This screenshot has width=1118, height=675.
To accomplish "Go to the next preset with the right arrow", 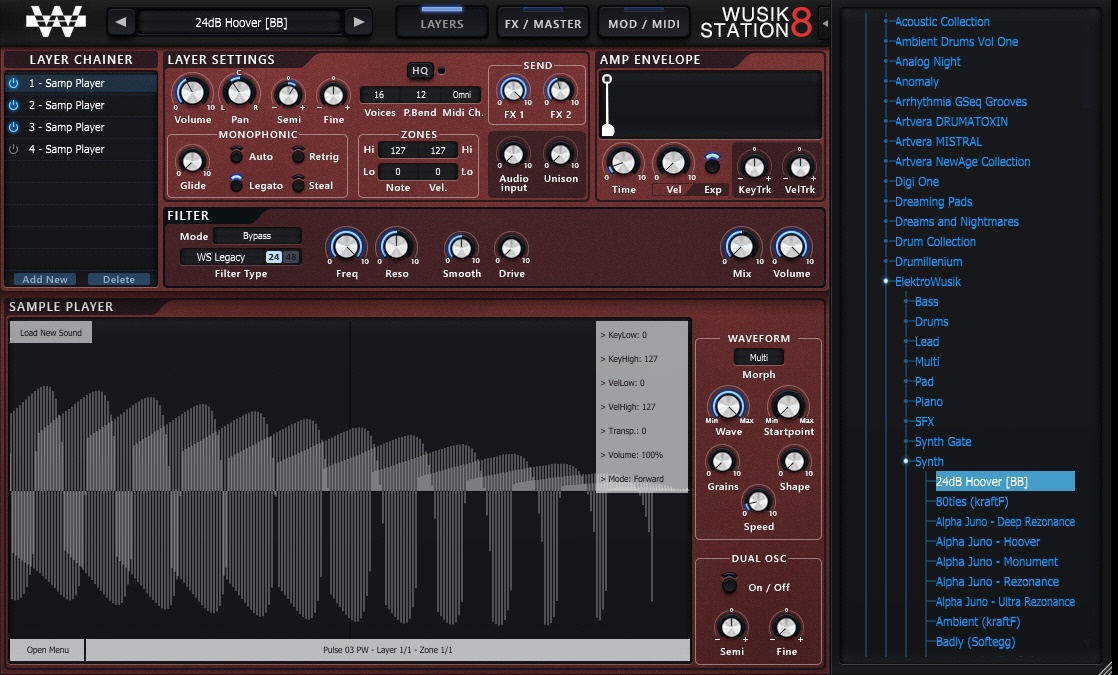I will (359, 22).
